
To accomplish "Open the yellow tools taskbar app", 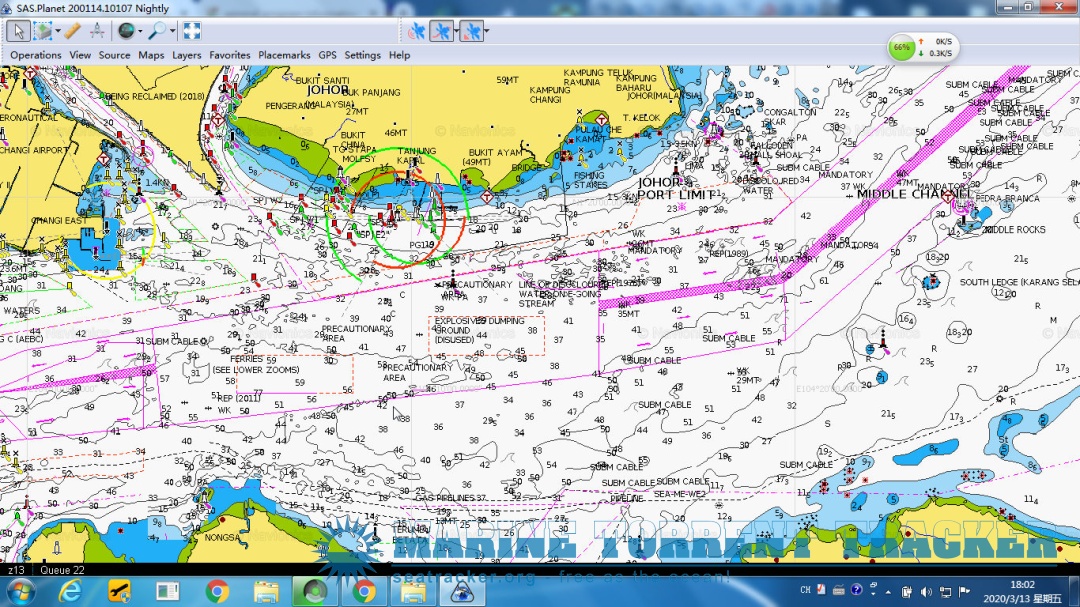I will click(119, 591).
